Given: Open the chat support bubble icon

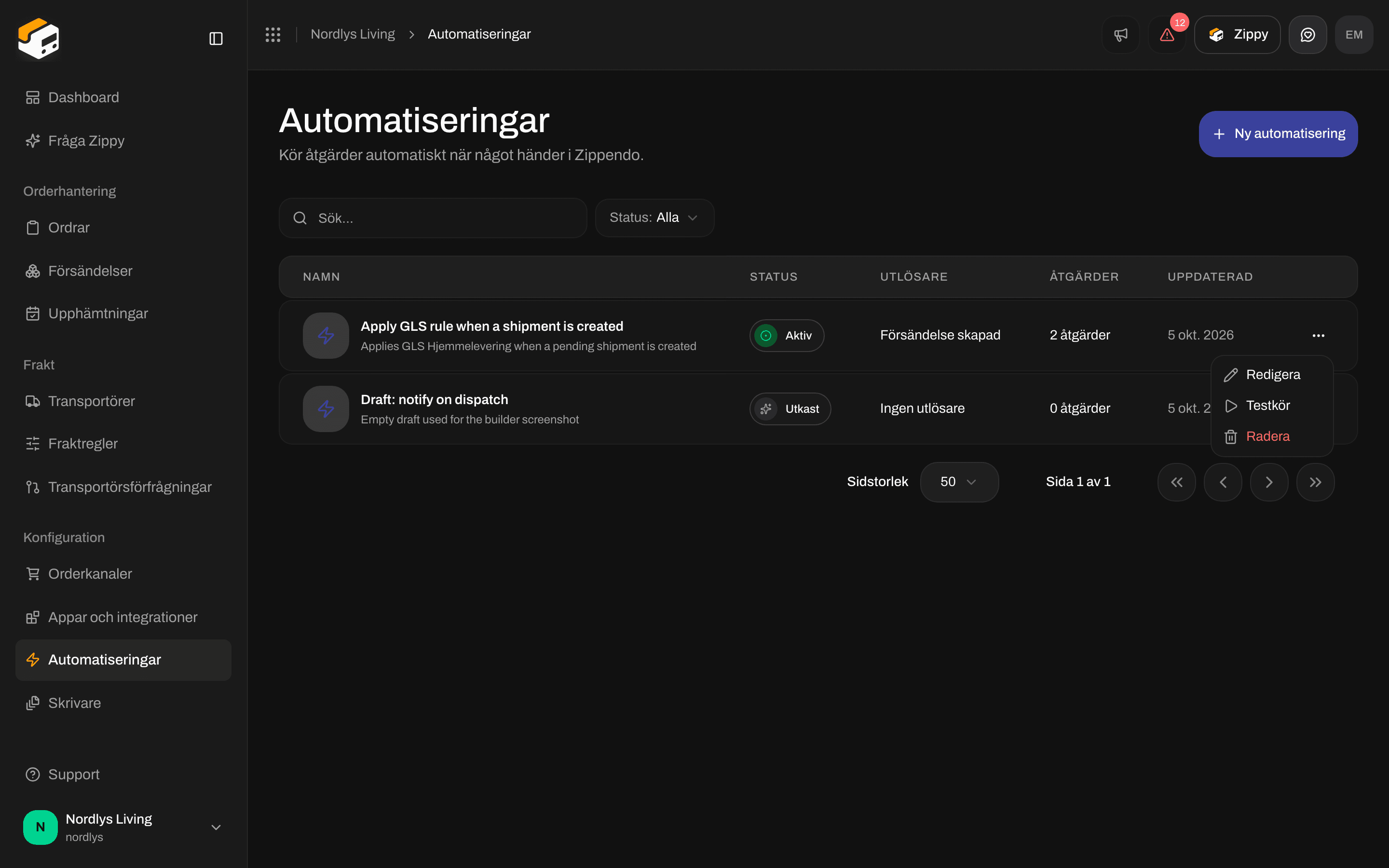Looking at the screenshot, I should coord(1307,34).
